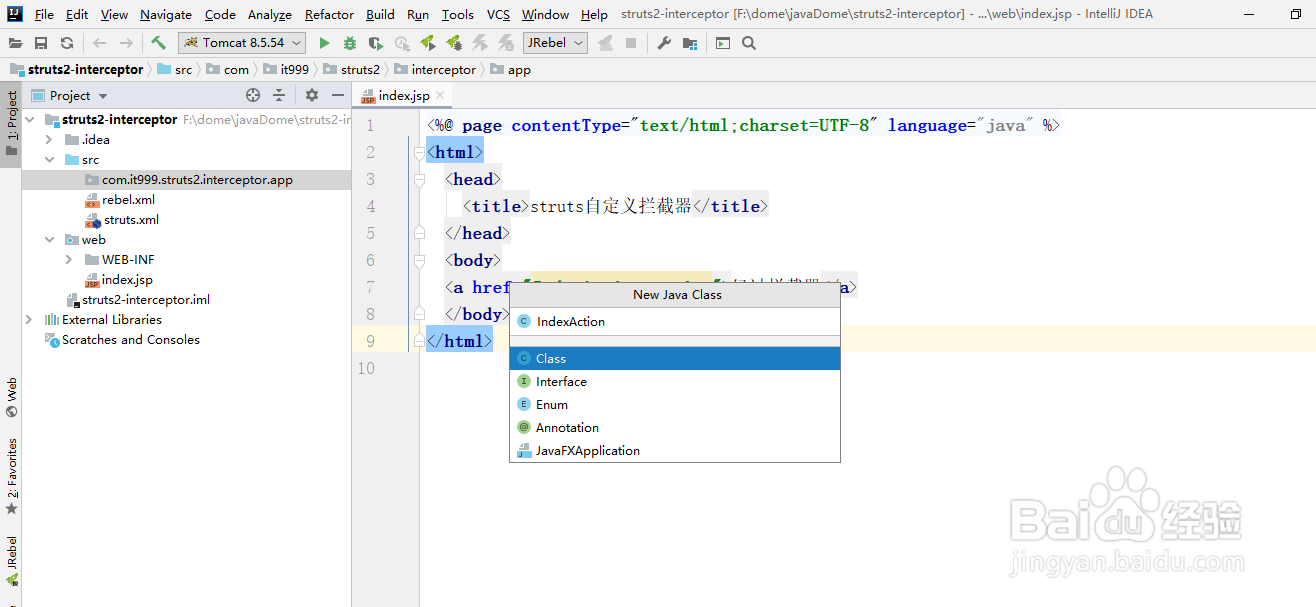This screenshot has width=1316, height=607.
Task: Open the VCS menu
Action: coord(498,14)
